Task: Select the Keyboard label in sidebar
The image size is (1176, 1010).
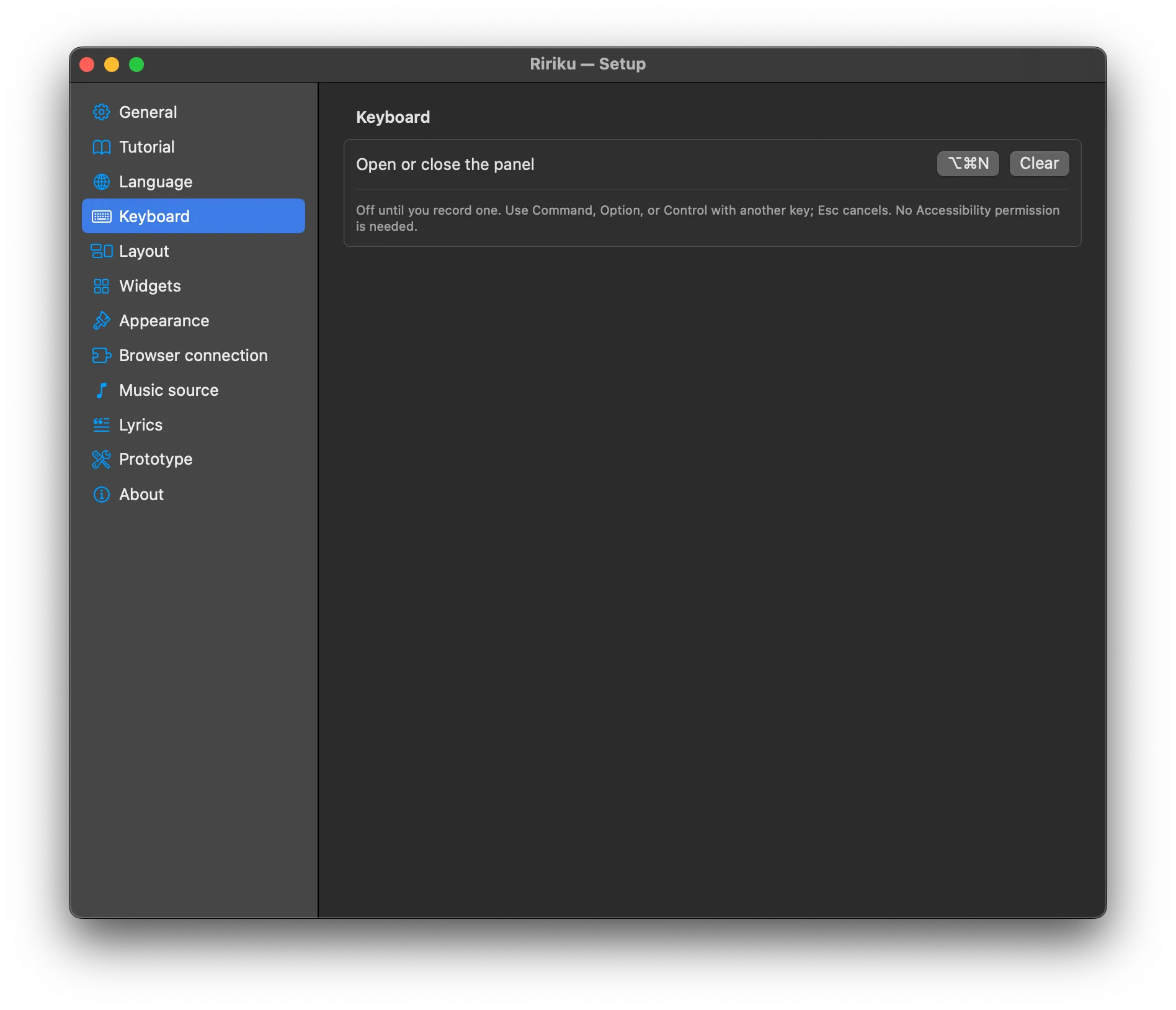Action: point(154,217)
